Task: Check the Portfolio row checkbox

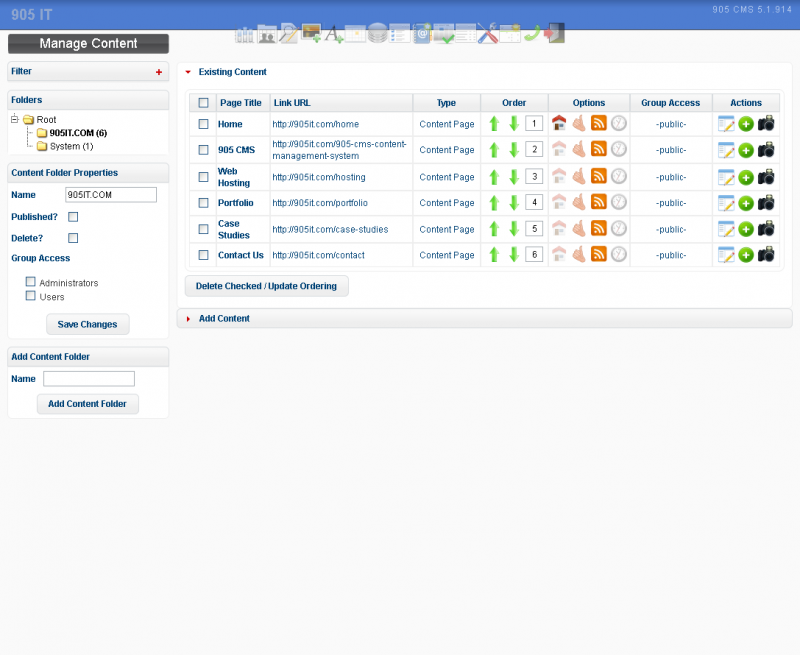Action: [x=204, y=203]
